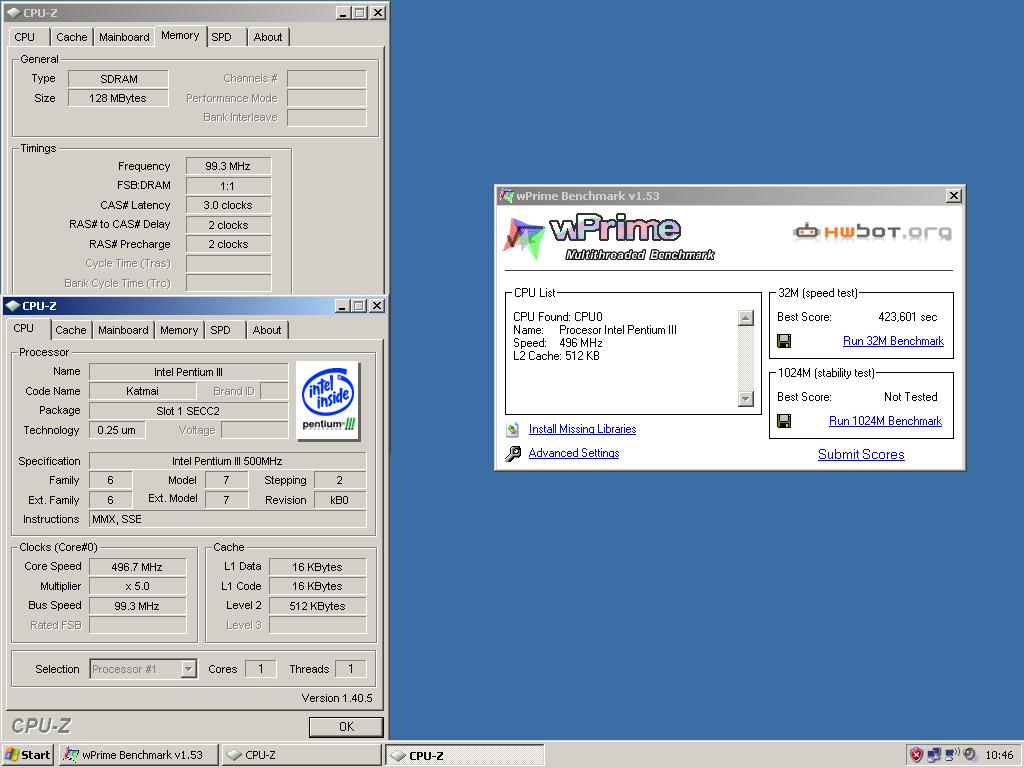Open the Advanced Settings link
The image size is (1024, 768).
coord(574,453)
